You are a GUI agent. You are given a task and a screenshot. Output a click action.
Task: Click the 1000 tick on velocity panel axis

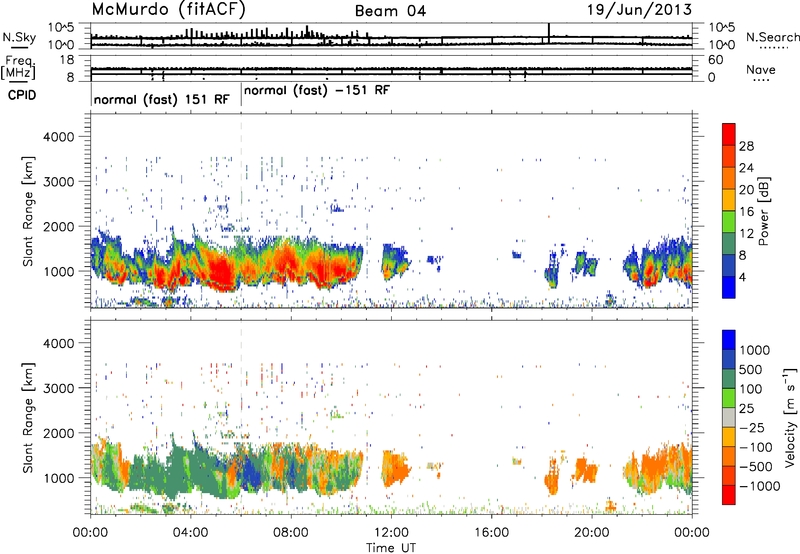[x=58, y=478]
